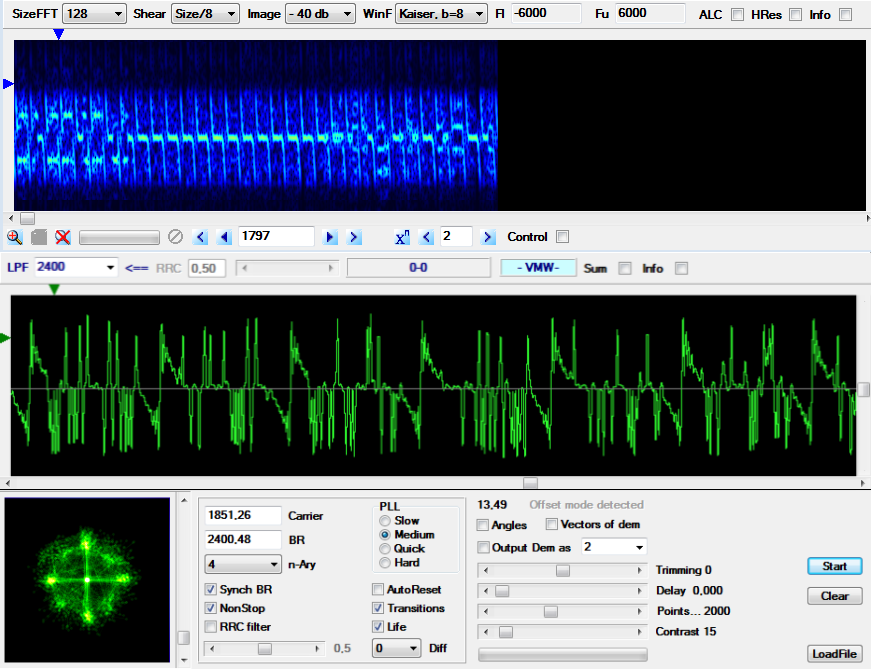Toggle the Transitions checkbox
Image resolution: width=871 pixels, height=669 pixels.
point(378,608)
